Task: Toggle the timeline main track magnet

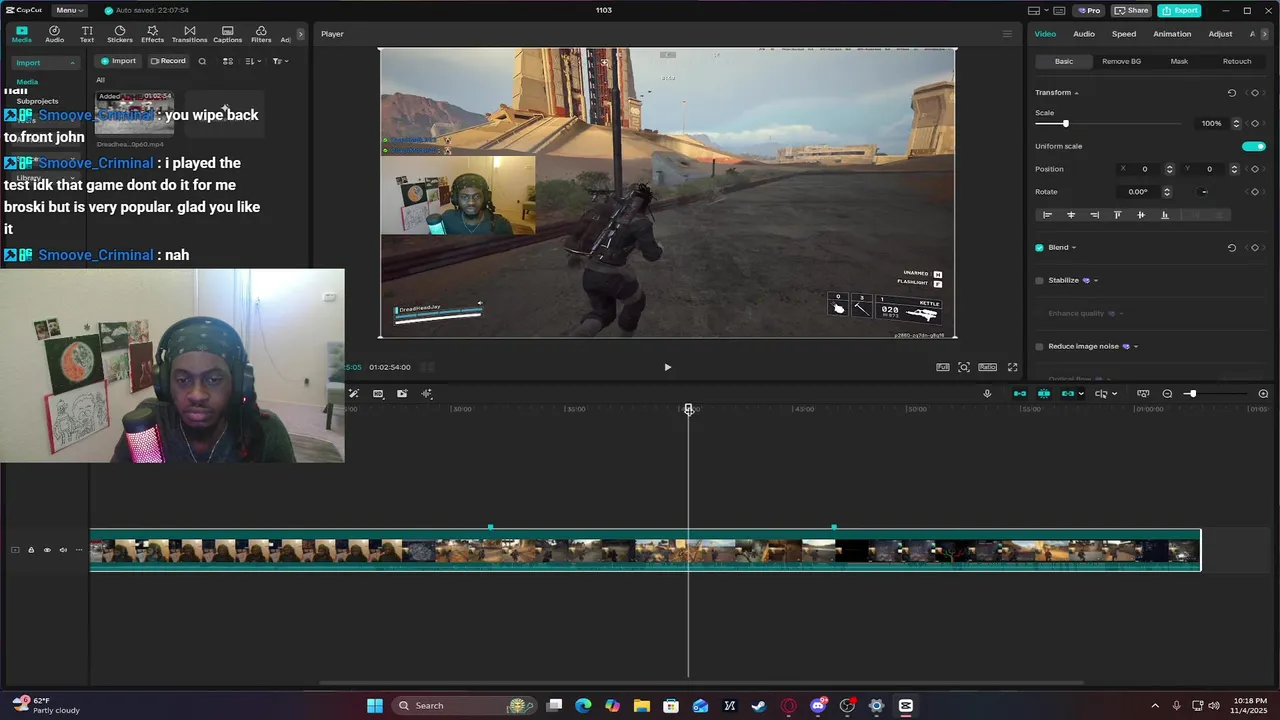Action: [1020, 394]
